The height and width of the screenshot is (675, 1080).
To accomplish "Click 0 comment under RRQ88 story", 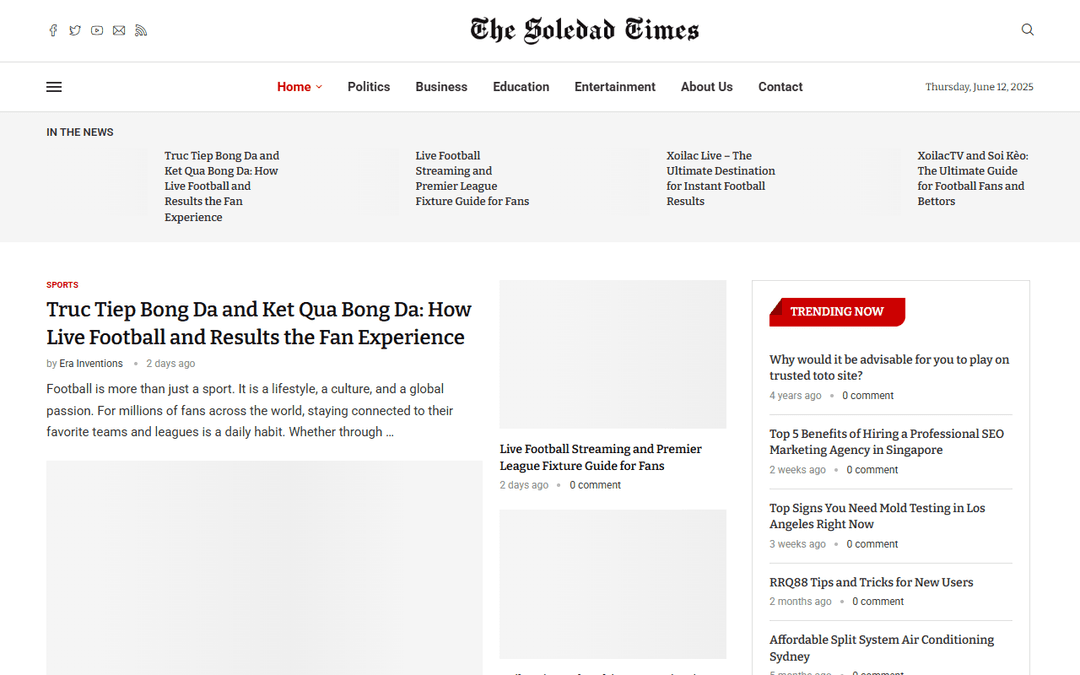I will tap(878, 601).
